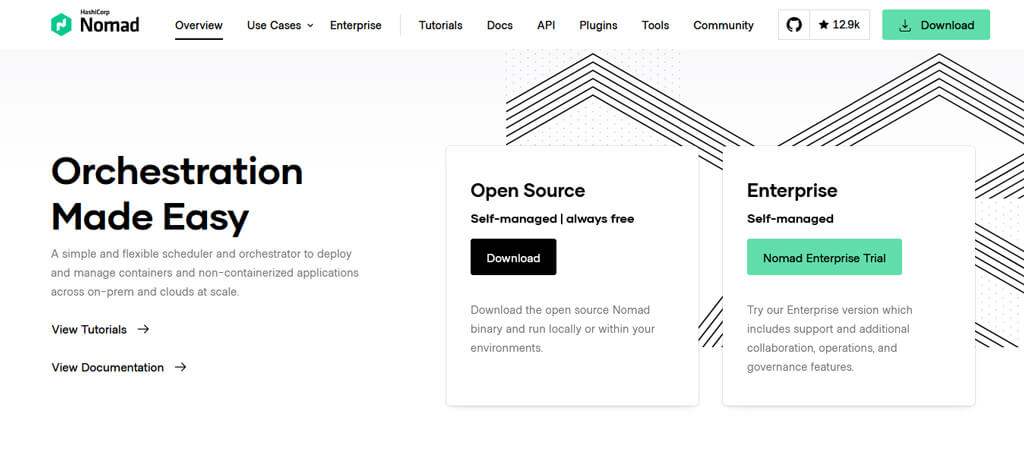
Task: Go to the Overview tab
Action: coord(199,25)
